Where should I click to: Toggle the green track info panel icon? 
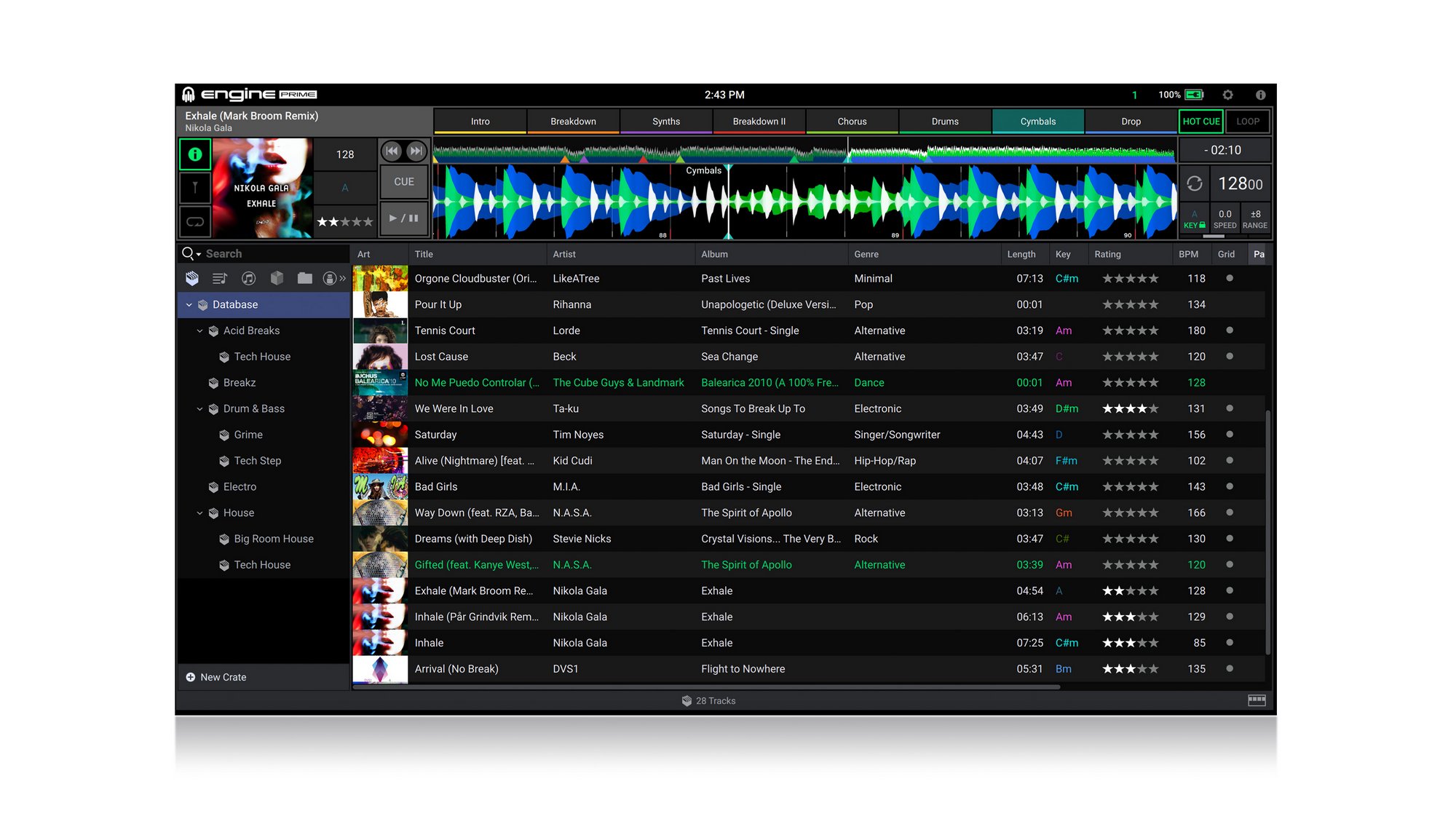click(195, 154)
